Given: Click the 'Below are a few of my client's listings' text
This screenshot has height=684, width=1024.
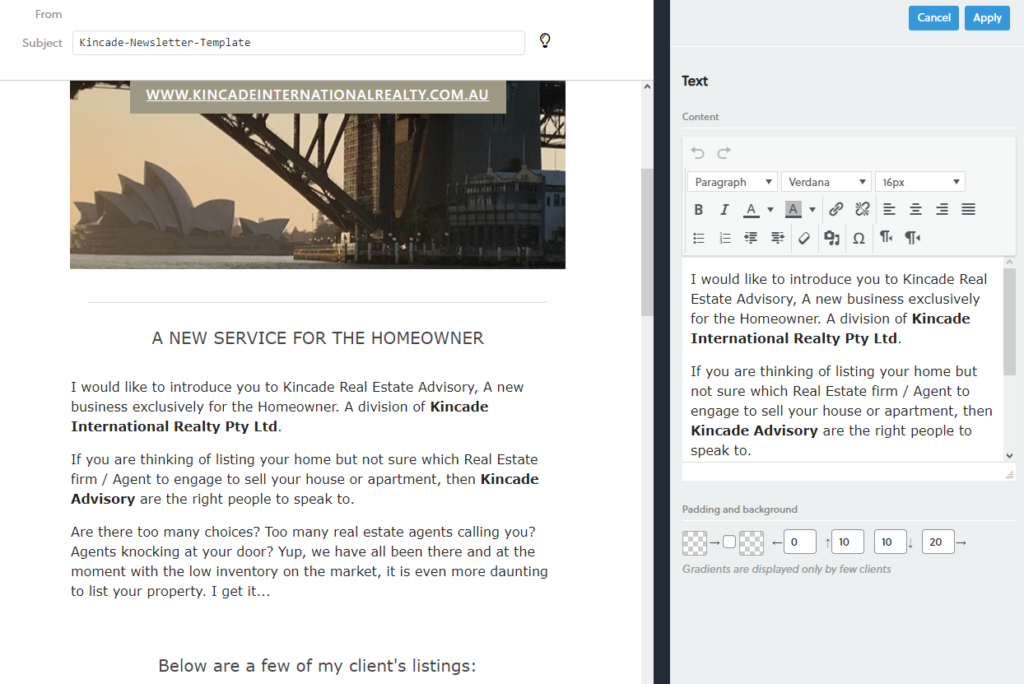Looking at the screenshot, I should point(317,666).
